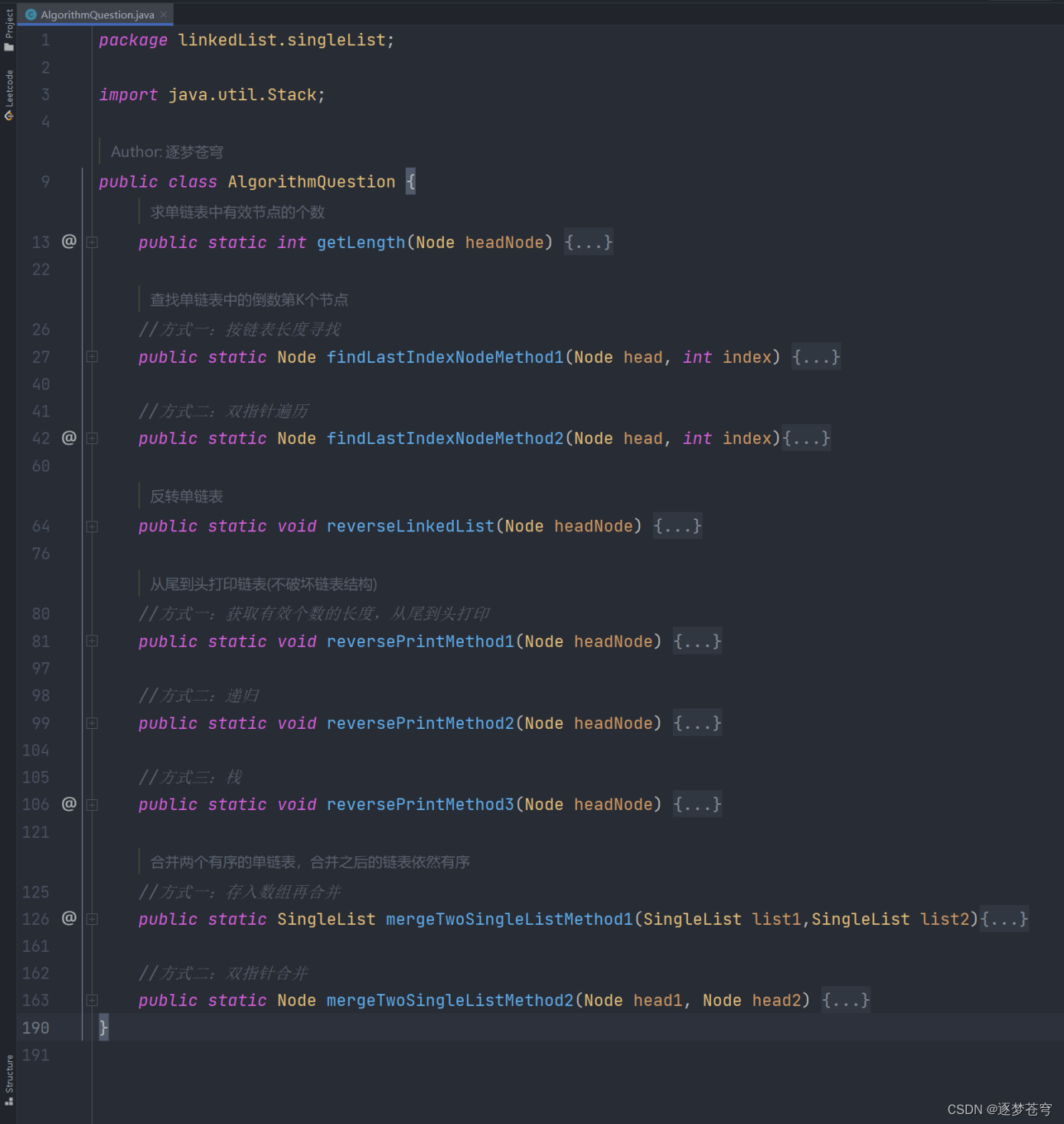The width and height of the screenshot is (1064, 1124).
Task: Click the @ gutter marker on line 126
Action: pos(69,917)
